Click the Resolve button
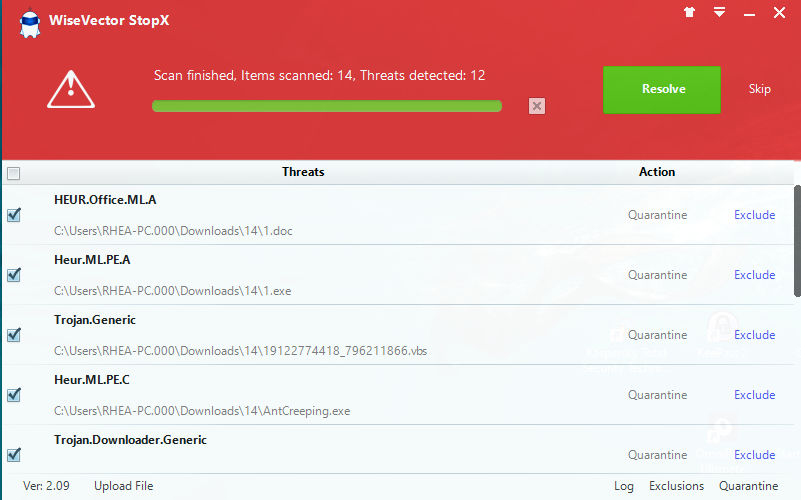This screenshot has width=801, height=500. point(662,89)
